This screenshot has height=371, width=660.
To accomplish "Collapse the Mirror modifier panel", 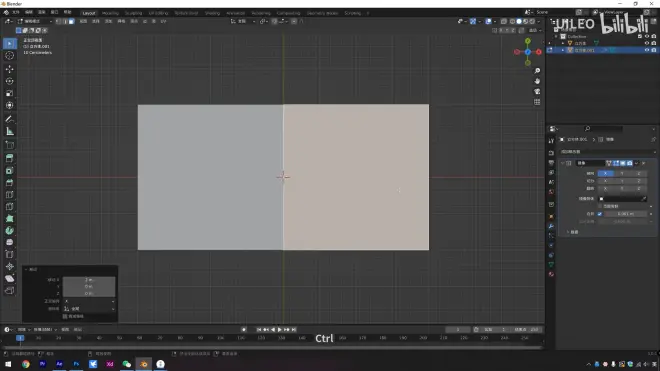I will click(563, 163).
